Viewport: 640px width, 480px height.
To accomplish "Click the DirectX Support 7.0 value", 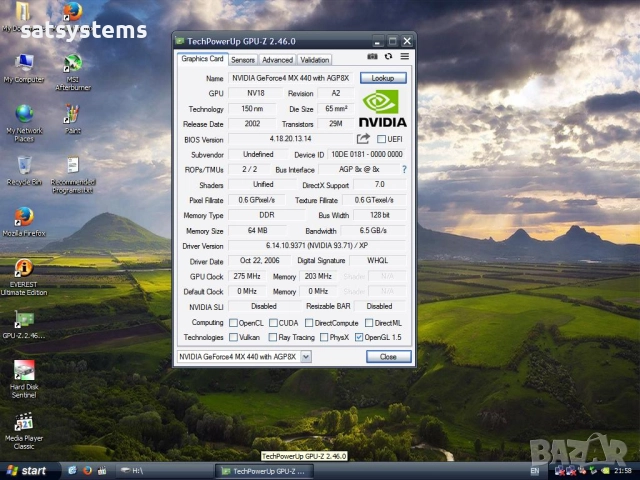I will click(380, 184).
